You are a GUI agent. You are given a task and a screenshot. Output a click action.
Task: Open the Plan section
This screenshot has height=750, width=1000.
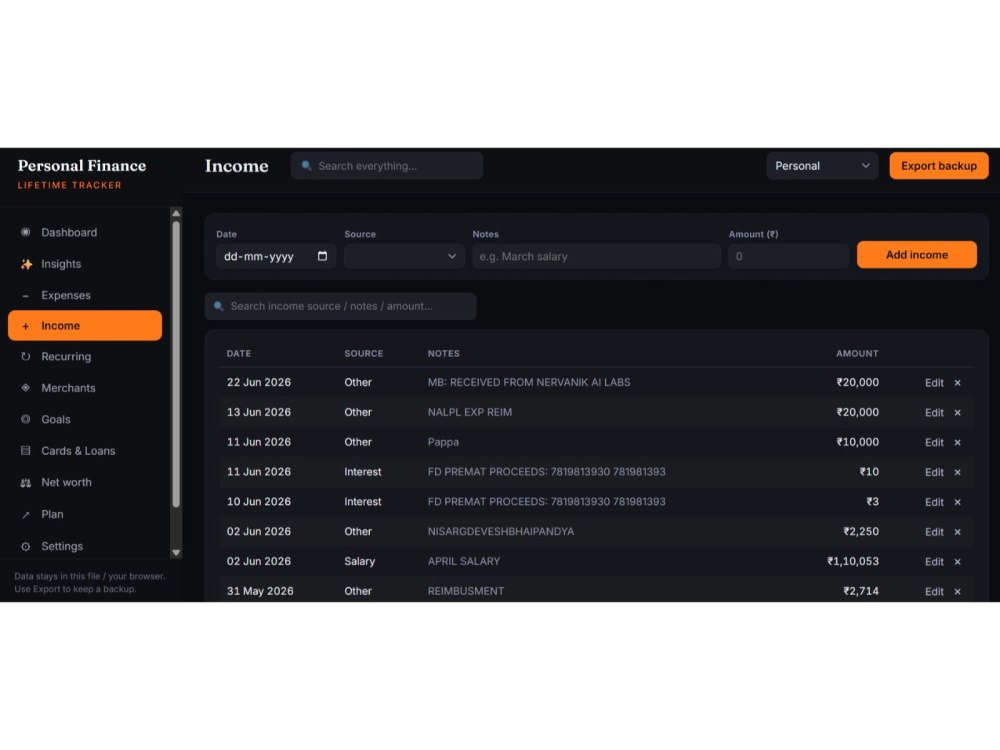tap(85, 514)
